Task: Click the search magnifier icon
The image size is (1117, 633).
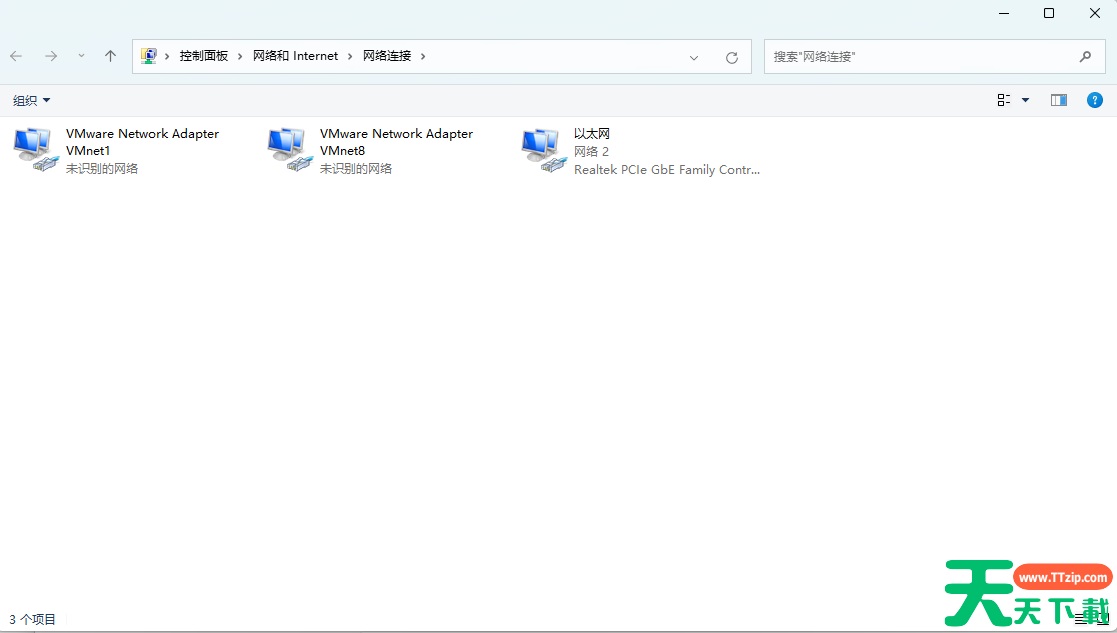Action: tap(1085, 56)
